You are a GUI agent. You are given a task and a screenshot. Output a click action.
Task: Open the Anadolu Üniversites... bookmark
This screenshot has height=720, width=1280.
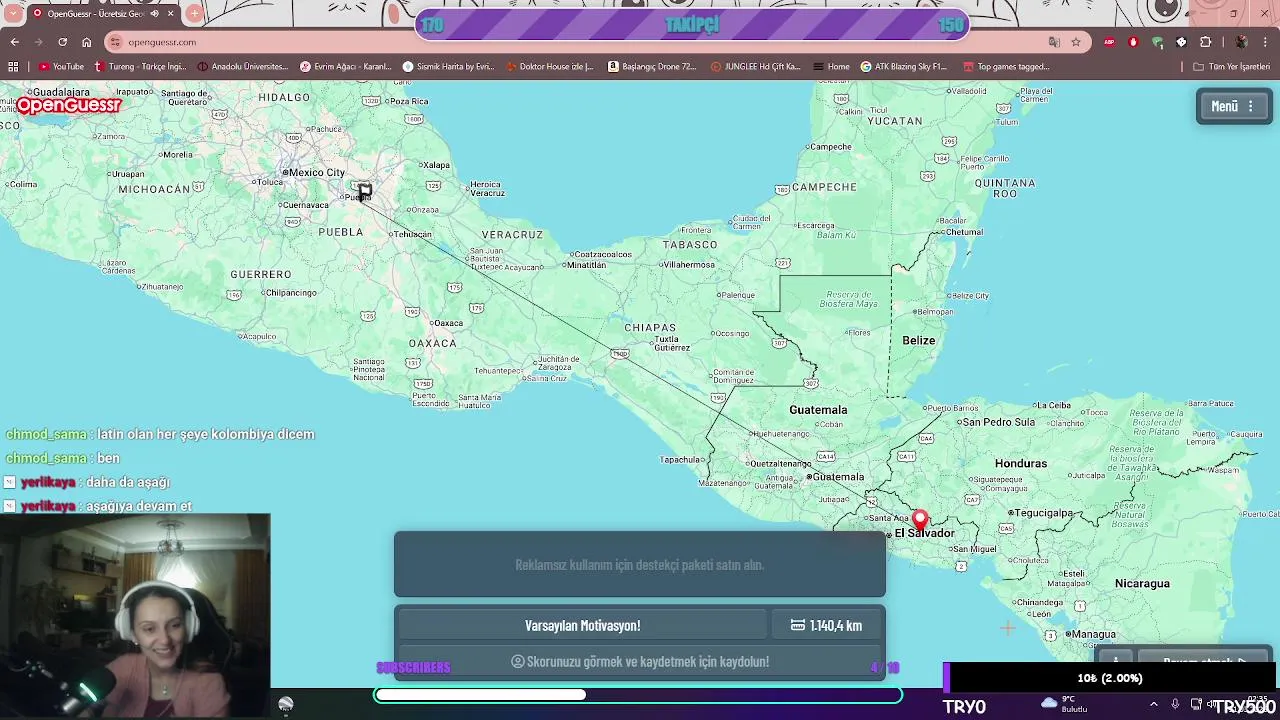(x=243, y=67)
